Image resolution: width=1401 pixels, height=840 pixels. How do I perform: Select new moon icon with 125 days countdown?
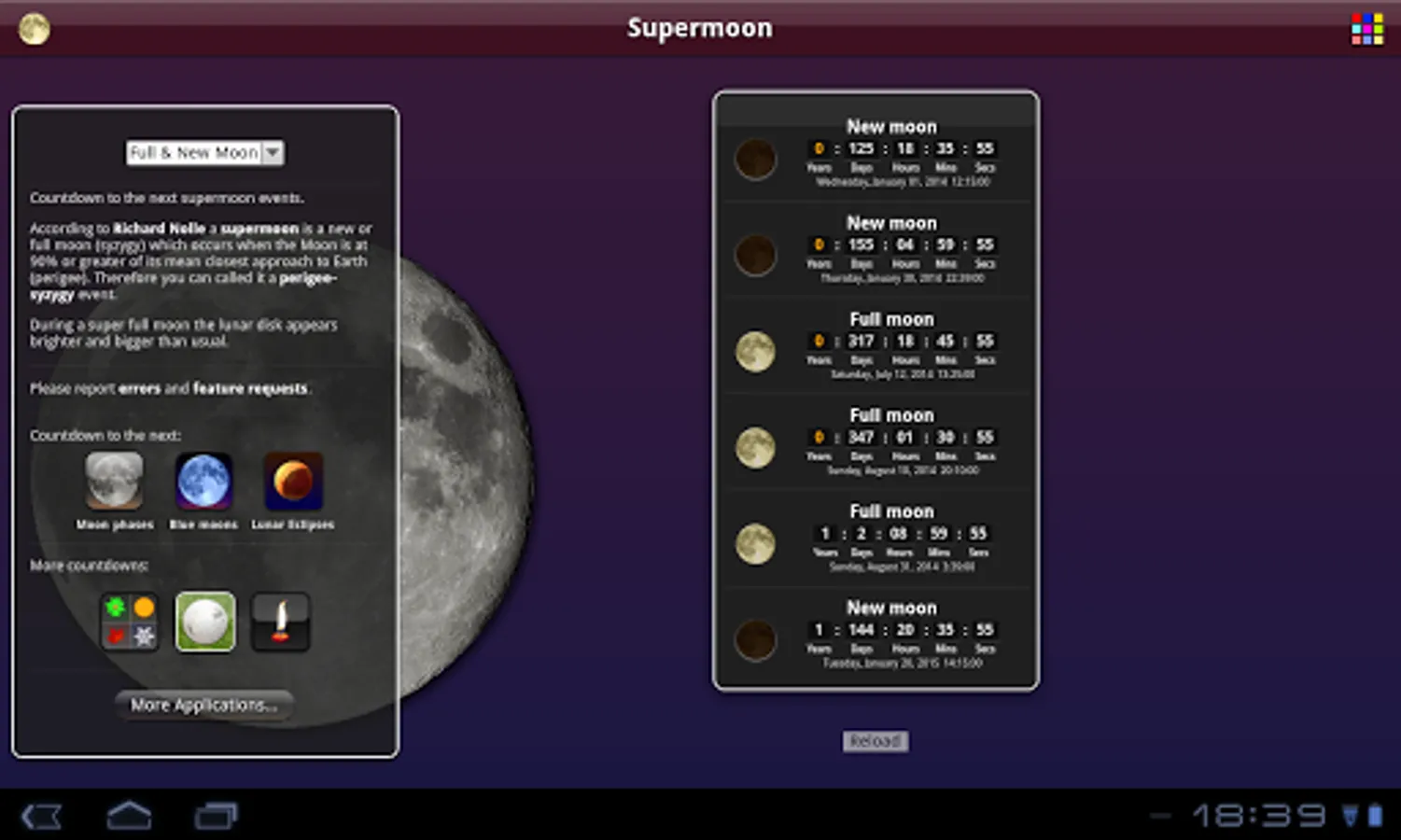755,159
